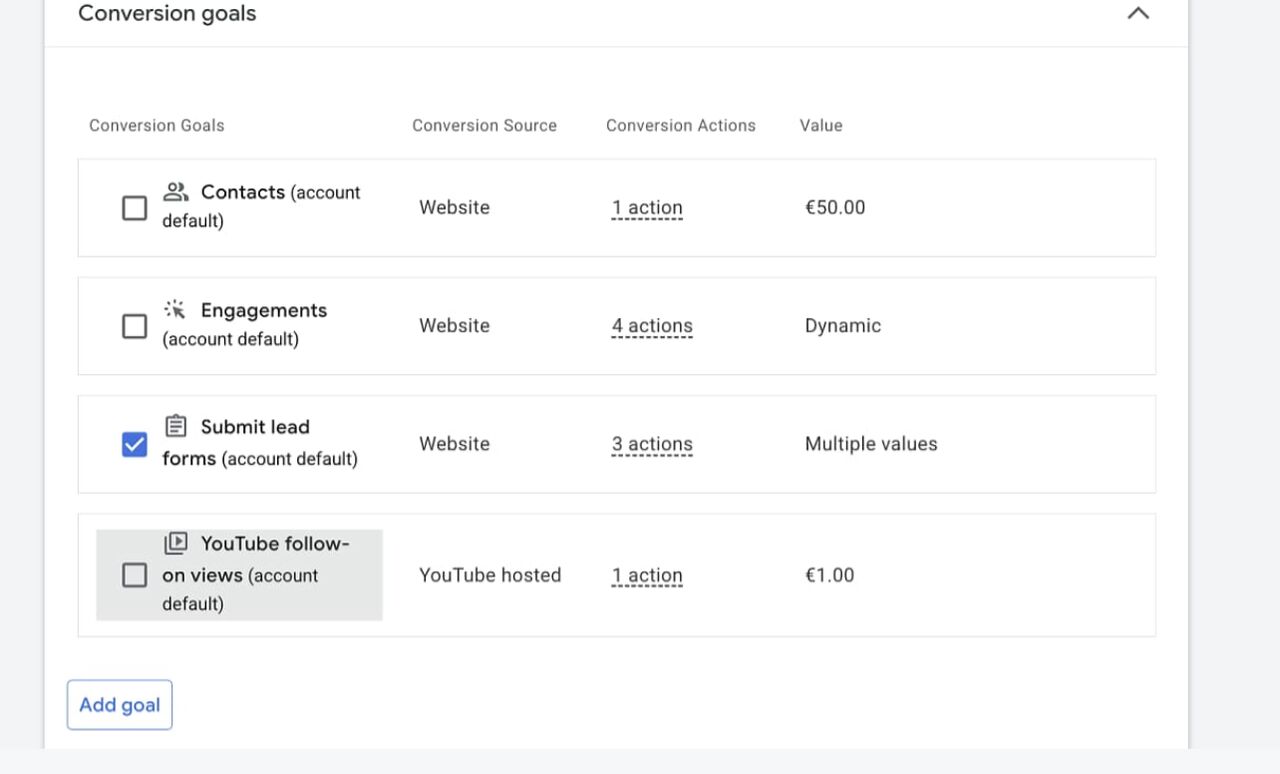This screenshot has height=774, width=1280.
Task: Open the Contacts "1 action" link
Action: [x=647, y=208]
